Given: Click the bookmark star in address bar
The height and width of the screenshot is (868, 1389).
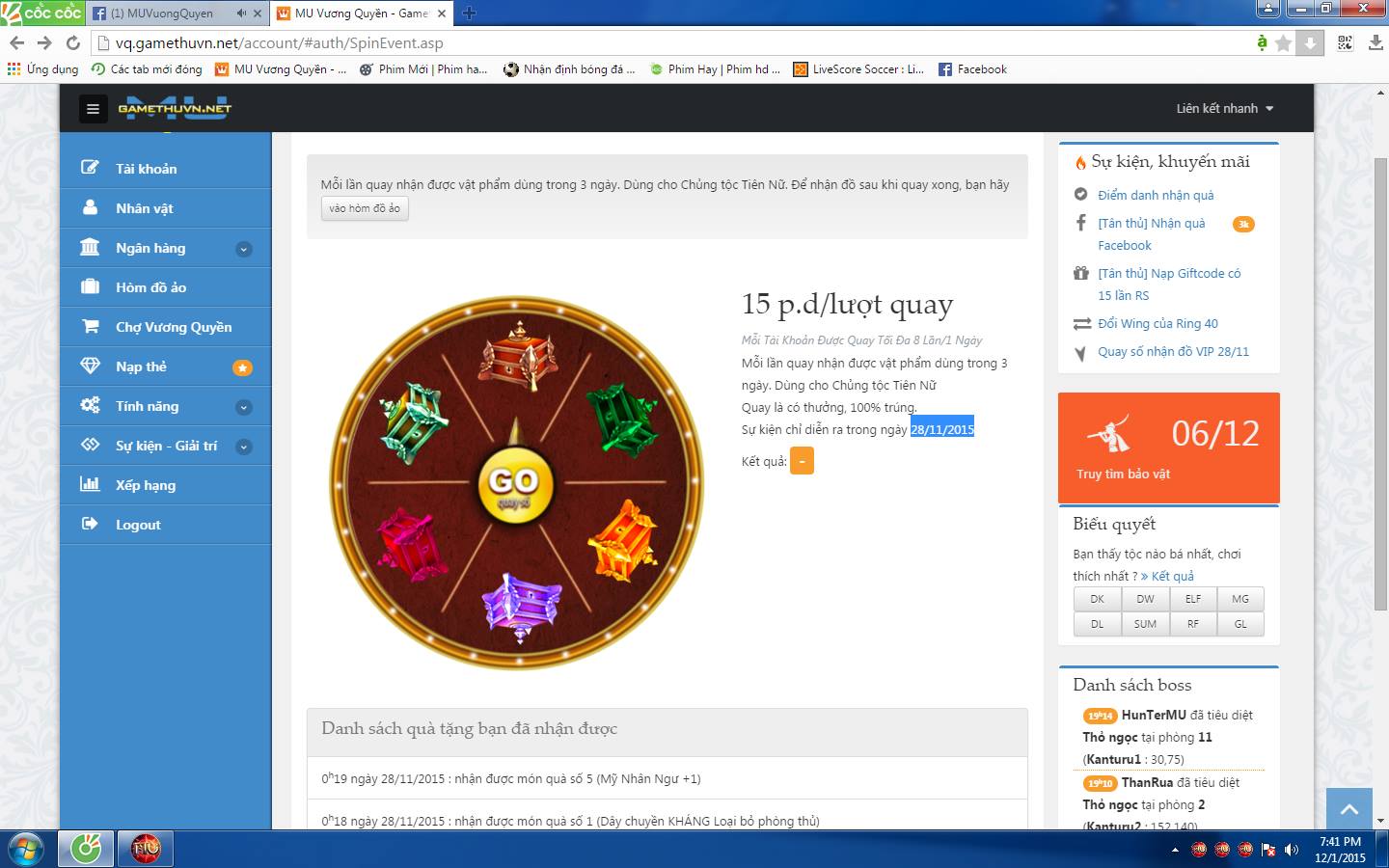Looking at the screenshot, I should pos(1283,43).
